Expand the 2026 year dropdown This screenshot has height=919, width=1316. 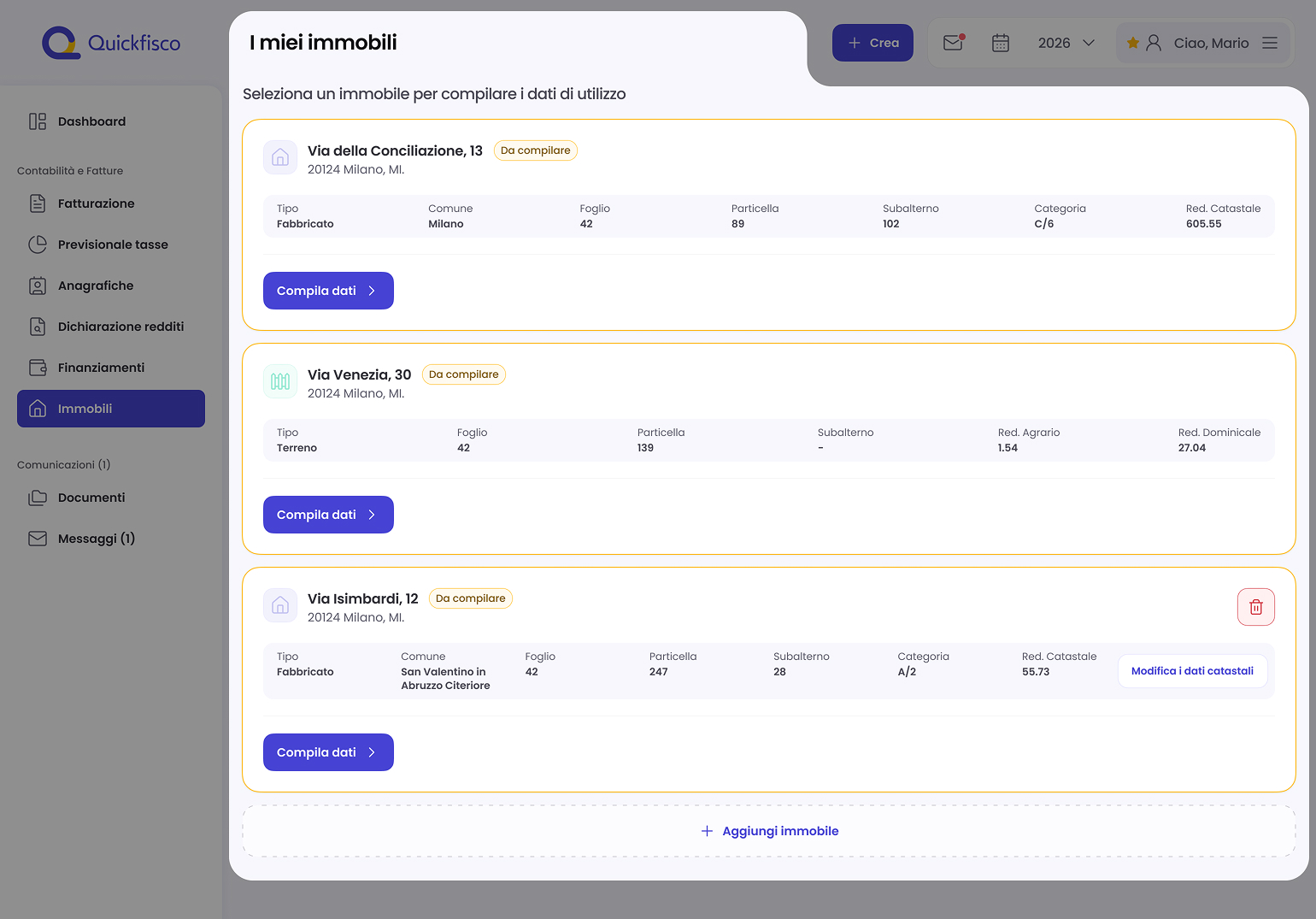(1066, 43)
